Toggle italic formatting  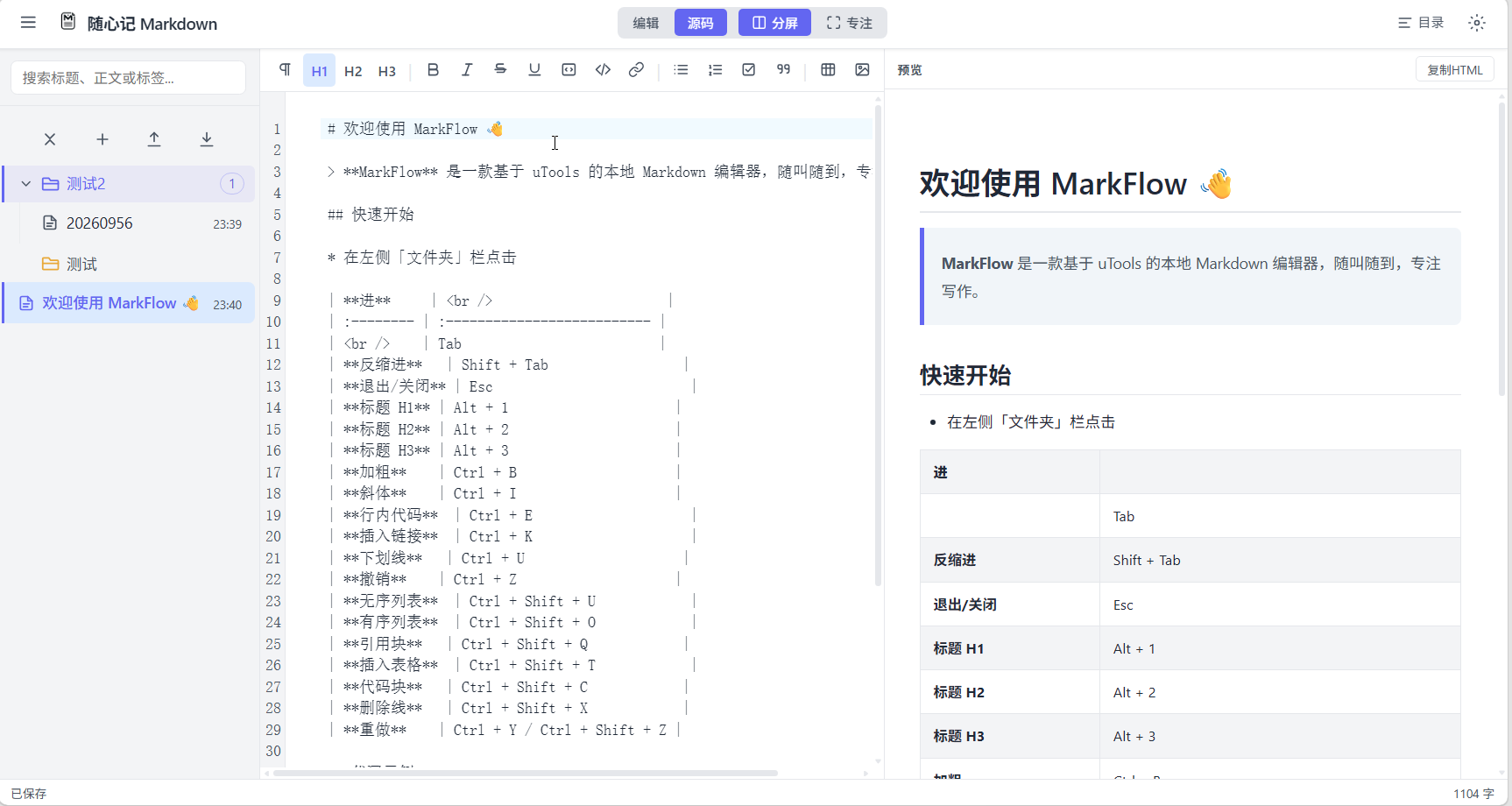467,70
